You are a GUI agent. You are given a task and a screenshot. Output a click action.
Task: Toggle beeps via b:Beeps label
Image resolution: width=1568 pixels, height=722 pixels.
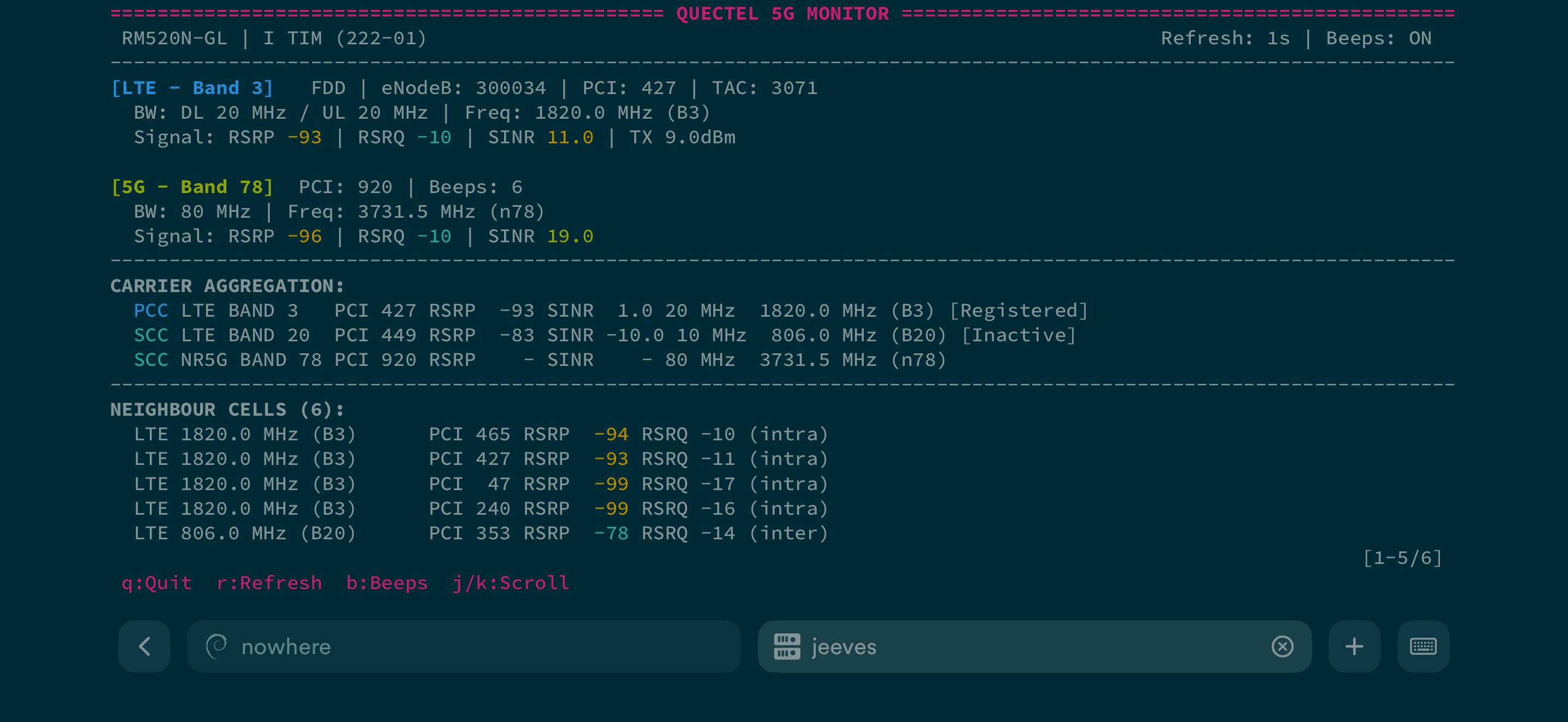tap(387, 583)
